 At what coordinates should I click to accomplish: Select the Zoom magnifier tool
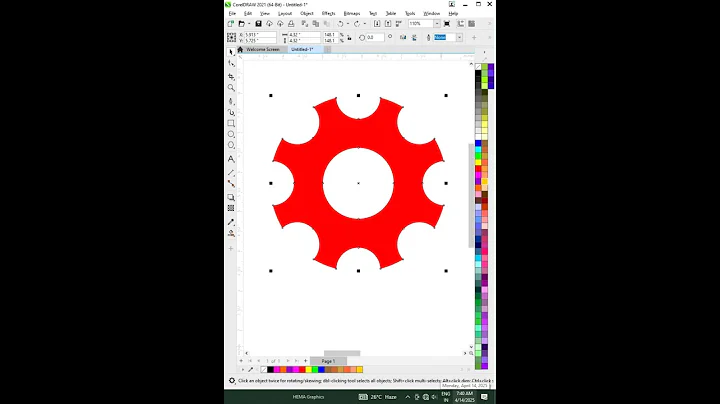pos(231,88)
